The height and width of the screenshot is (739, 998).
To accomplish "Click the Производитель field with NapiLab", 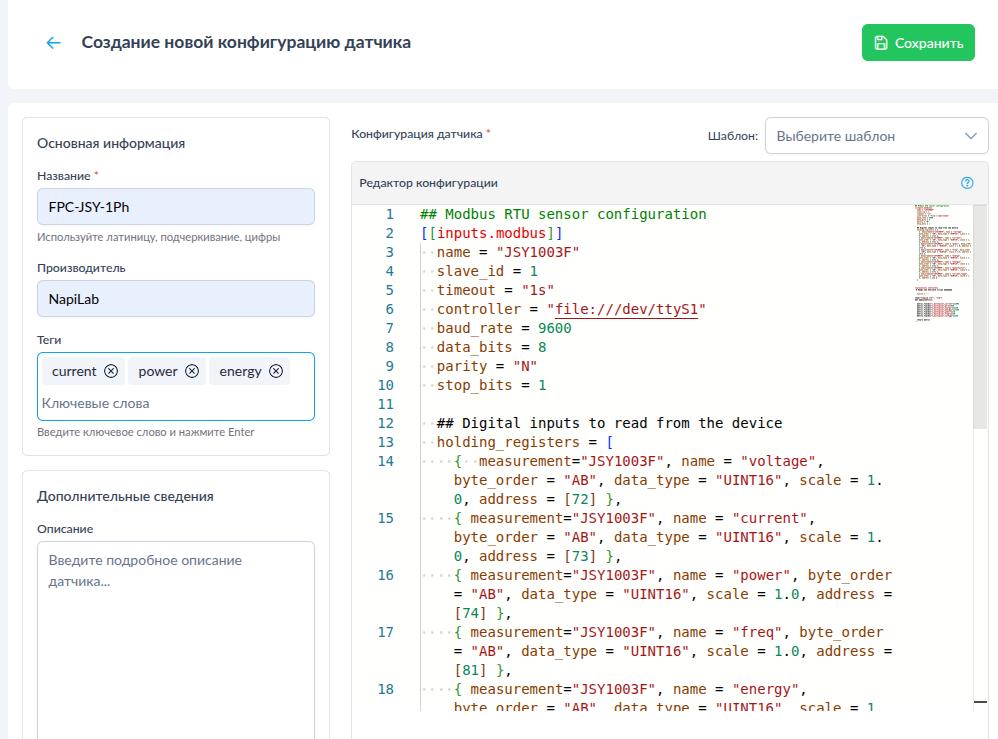I will click(x=175, y=299).
